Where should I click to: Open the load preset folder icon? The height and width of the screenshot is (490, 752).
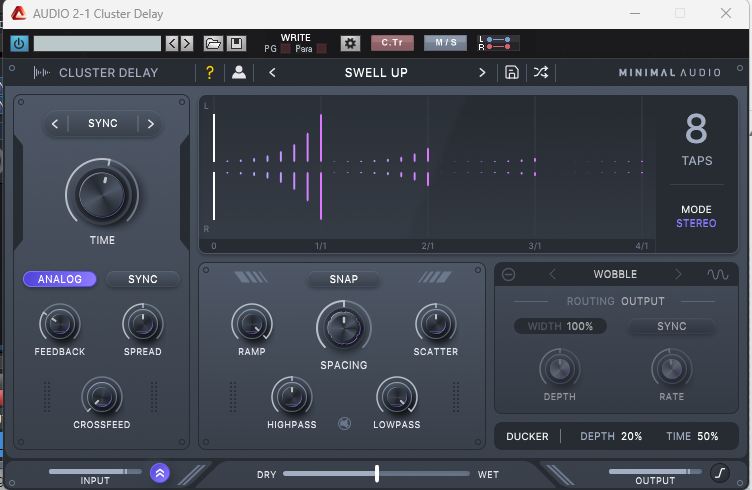(x=213, y=44)
